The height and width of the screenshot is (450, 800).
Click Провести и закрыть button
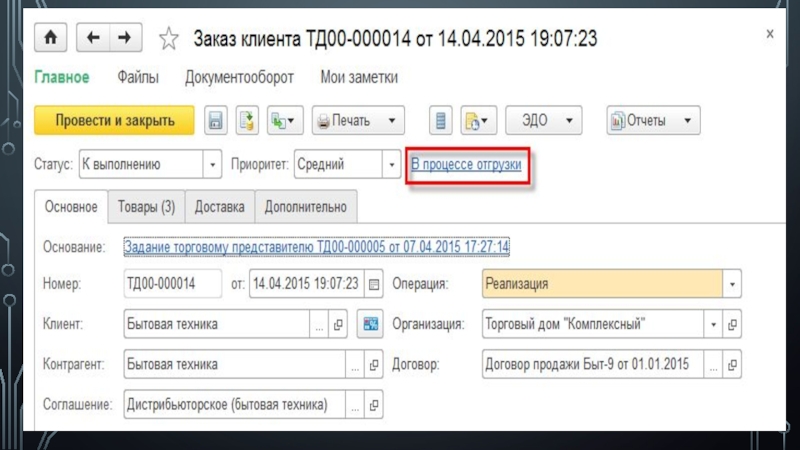coord(114,121)
